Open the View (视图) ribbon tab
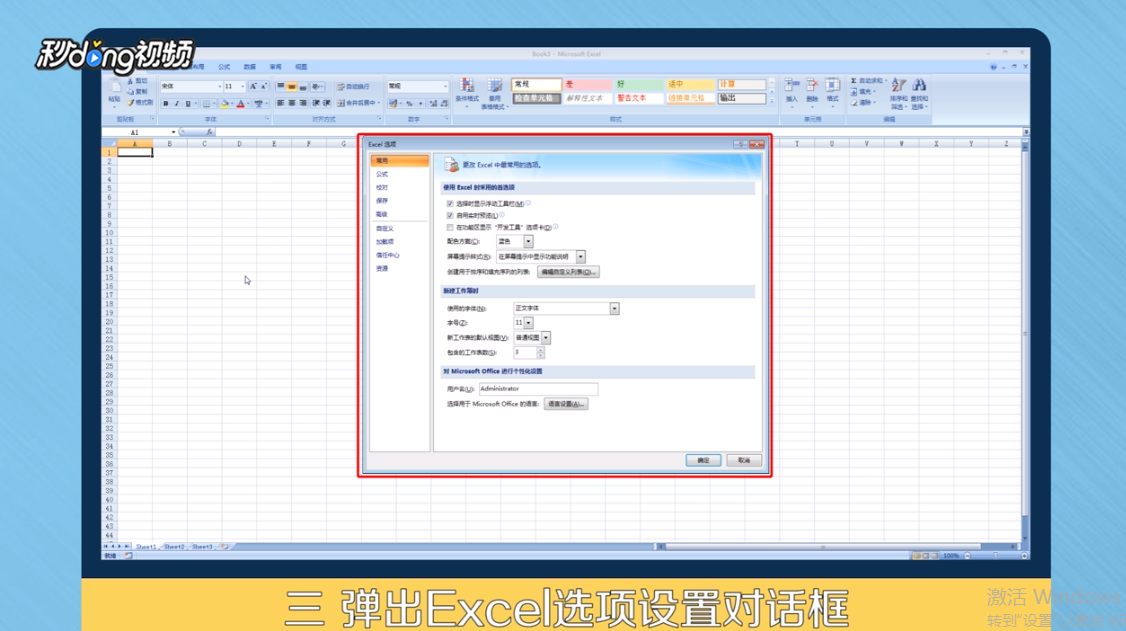 point(301,67)
